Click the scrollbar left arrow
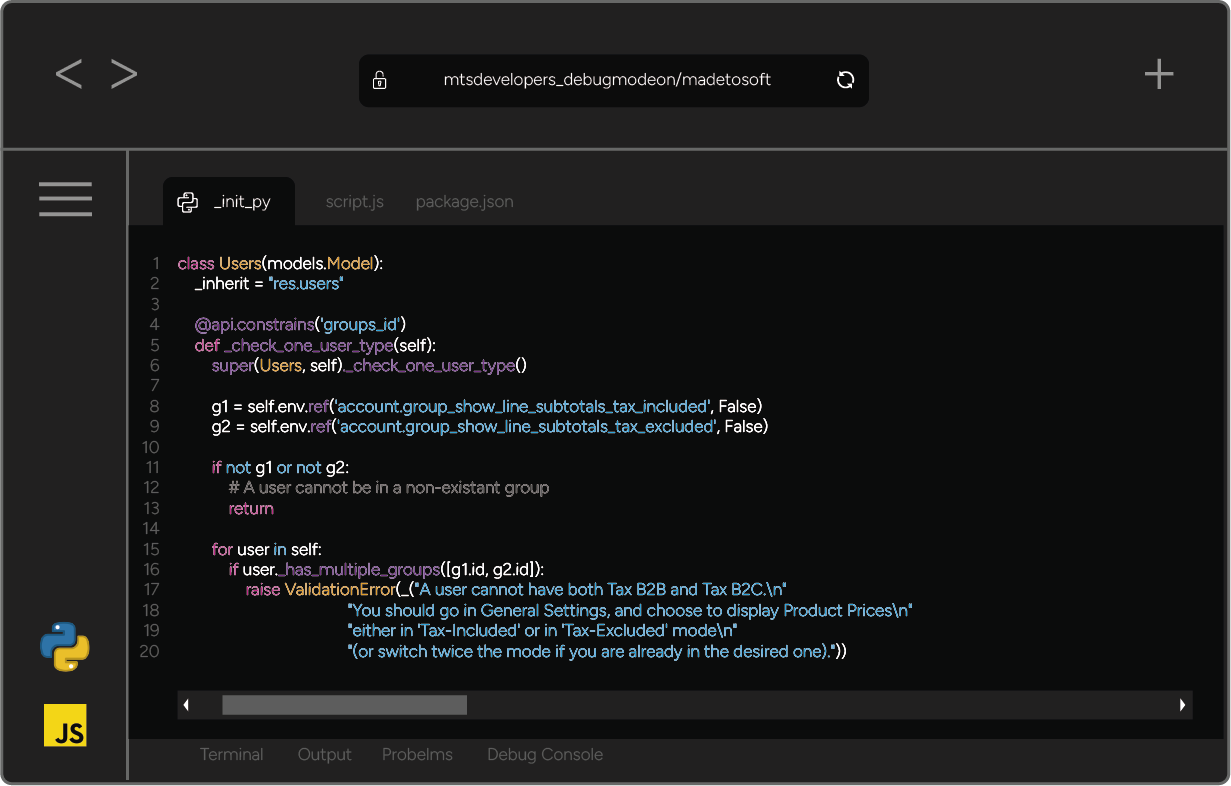 pyautogui.click(x=186, y=705)
